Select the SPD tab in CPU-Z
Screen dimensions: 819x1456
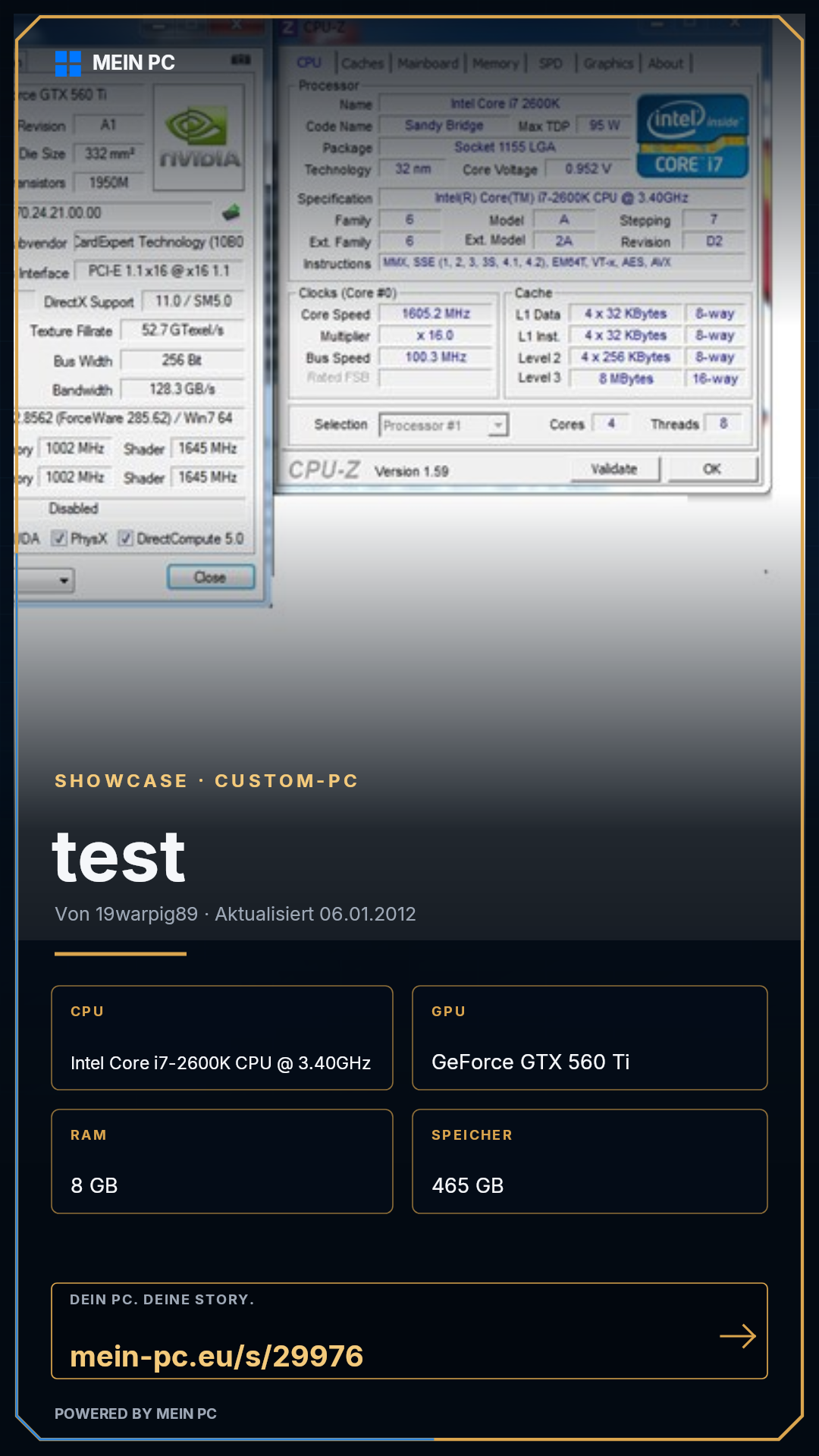[551, 64]
